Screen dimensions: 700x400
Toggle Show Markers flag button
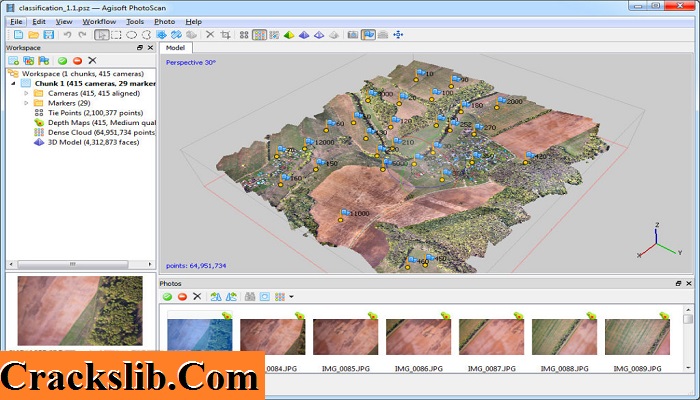pyautogui.click(x=368, y=35)
